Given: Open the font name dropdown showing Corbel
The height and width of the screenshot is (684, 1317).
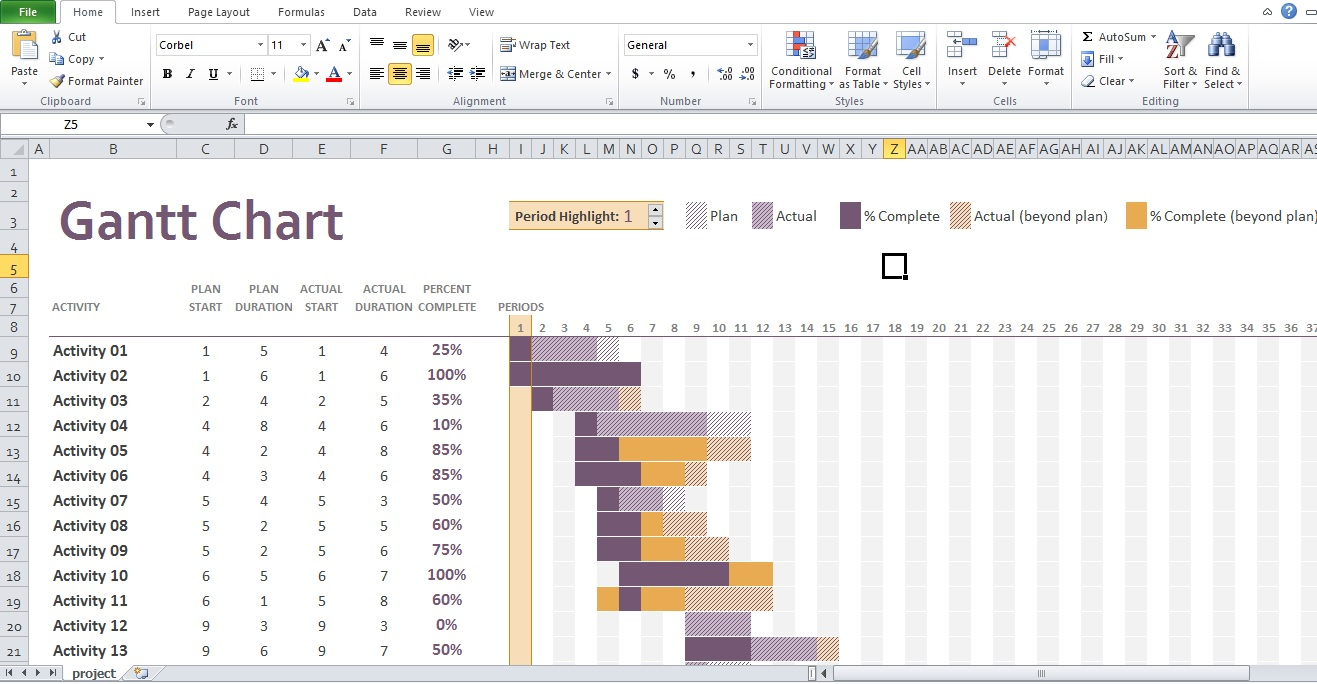Looking at the screenshot, I should click(261, 45).
